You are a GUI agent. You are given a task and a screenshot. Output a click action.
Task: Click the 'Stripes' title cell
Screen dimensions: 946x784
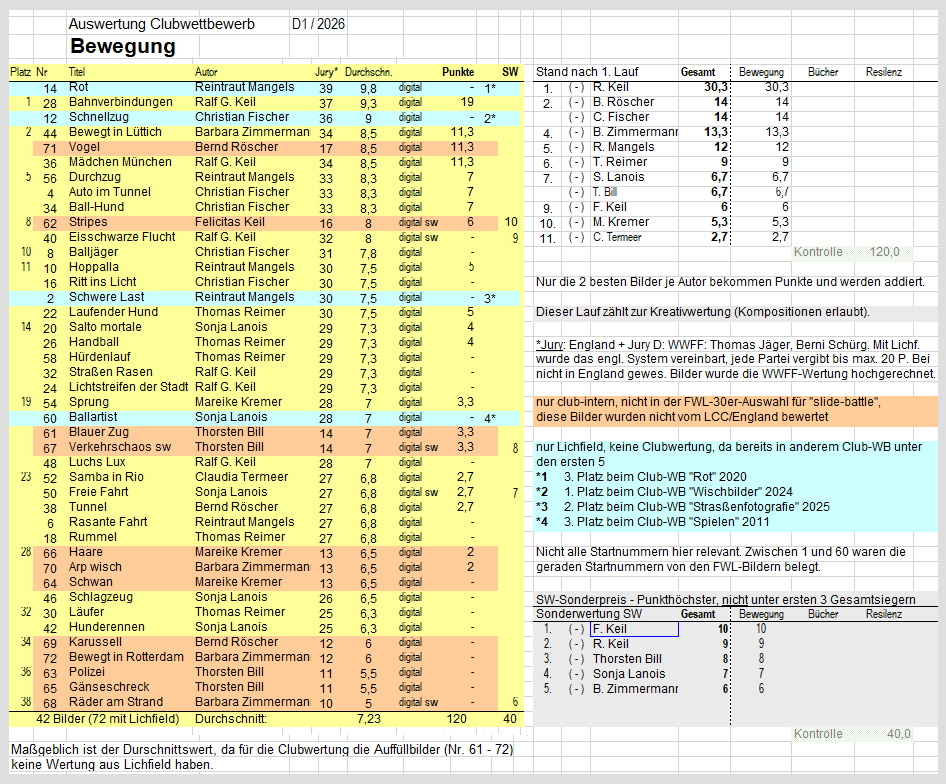click(x=88, y=222)
